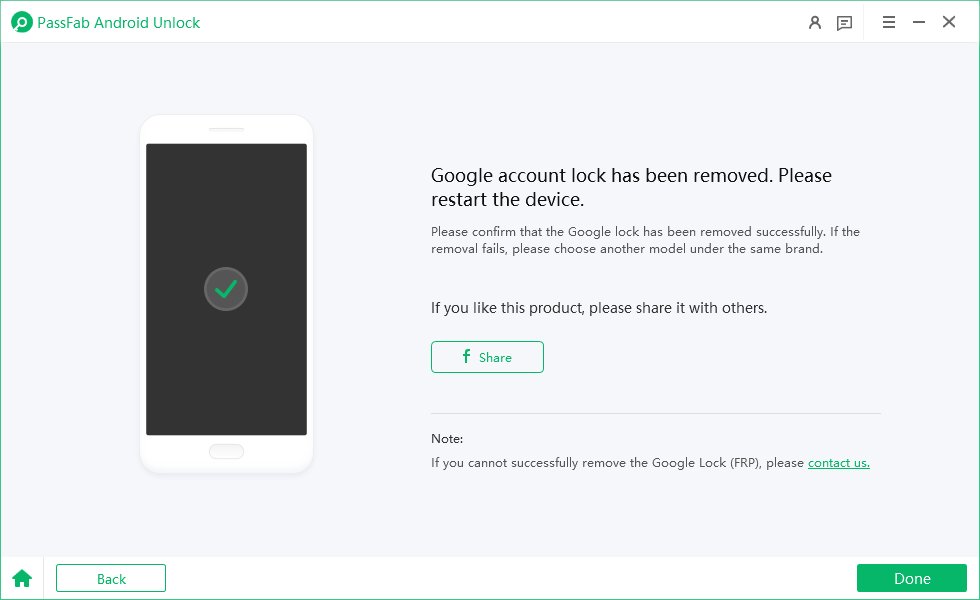Open the feedback chat icon
The width and height of the screenshot is (980, 600).
click(x=844, y=22)
